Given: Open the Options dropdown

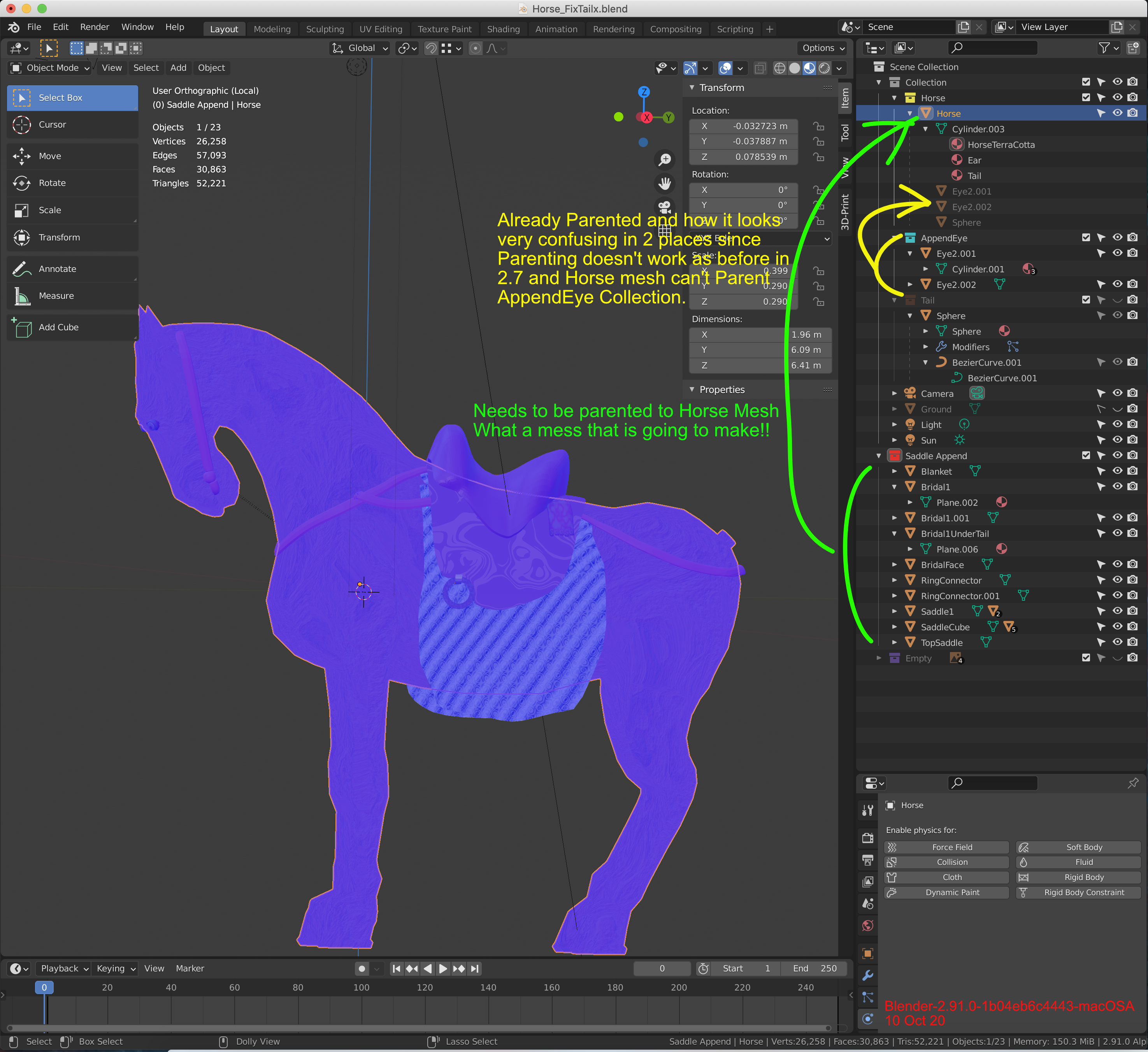Looking at the screenshot, I should point(823,48).
